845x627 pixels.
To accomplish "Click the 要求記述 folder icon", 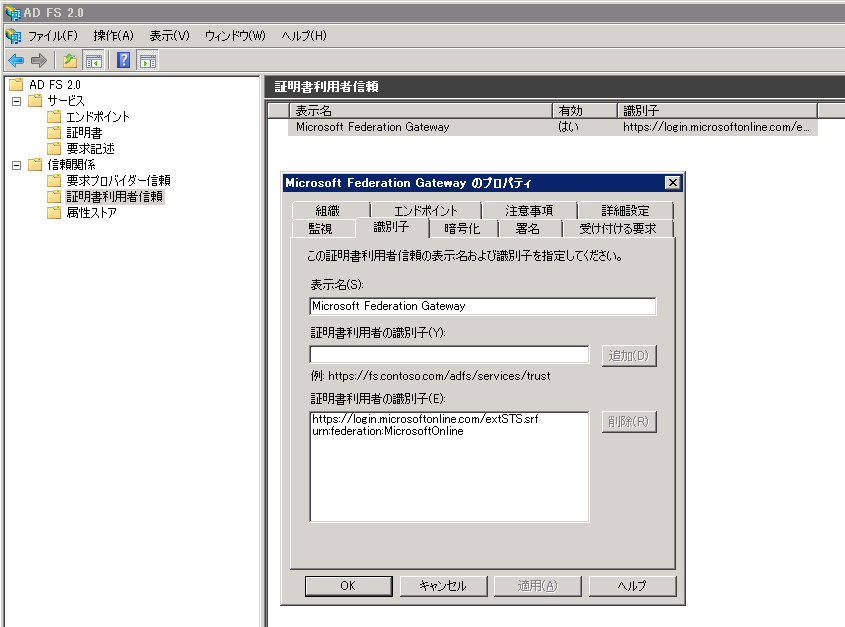I will 54,148.
